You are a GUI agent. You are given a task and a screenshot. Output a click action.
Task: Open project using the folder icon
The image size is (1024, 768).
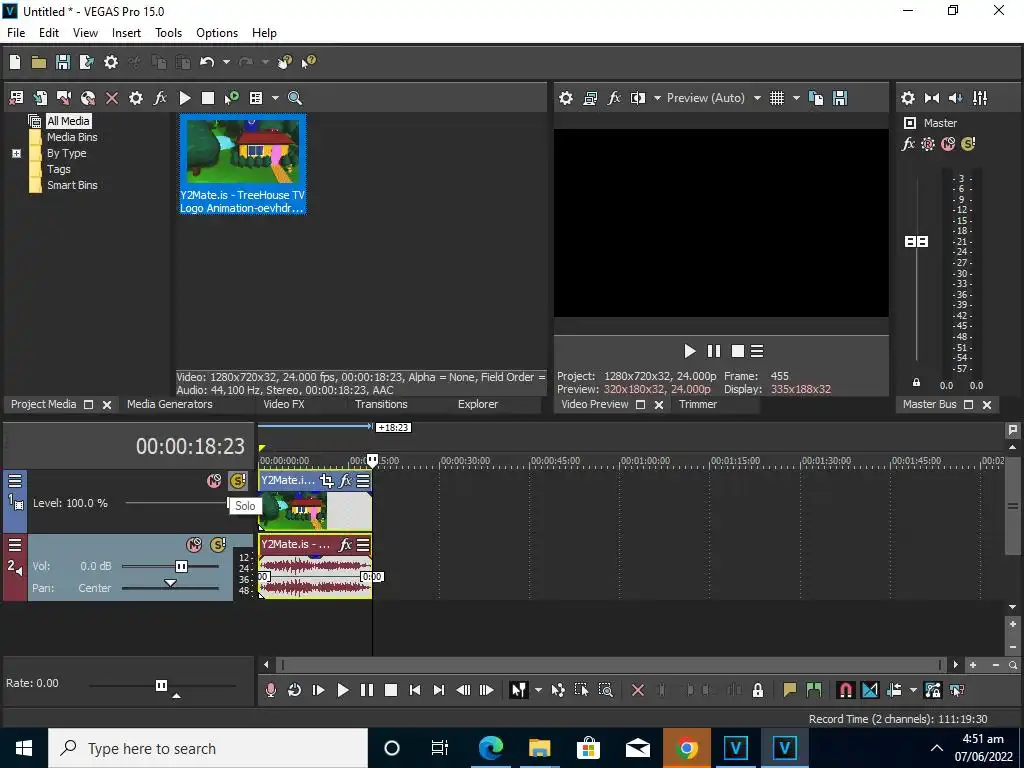[x=39, y=62]
